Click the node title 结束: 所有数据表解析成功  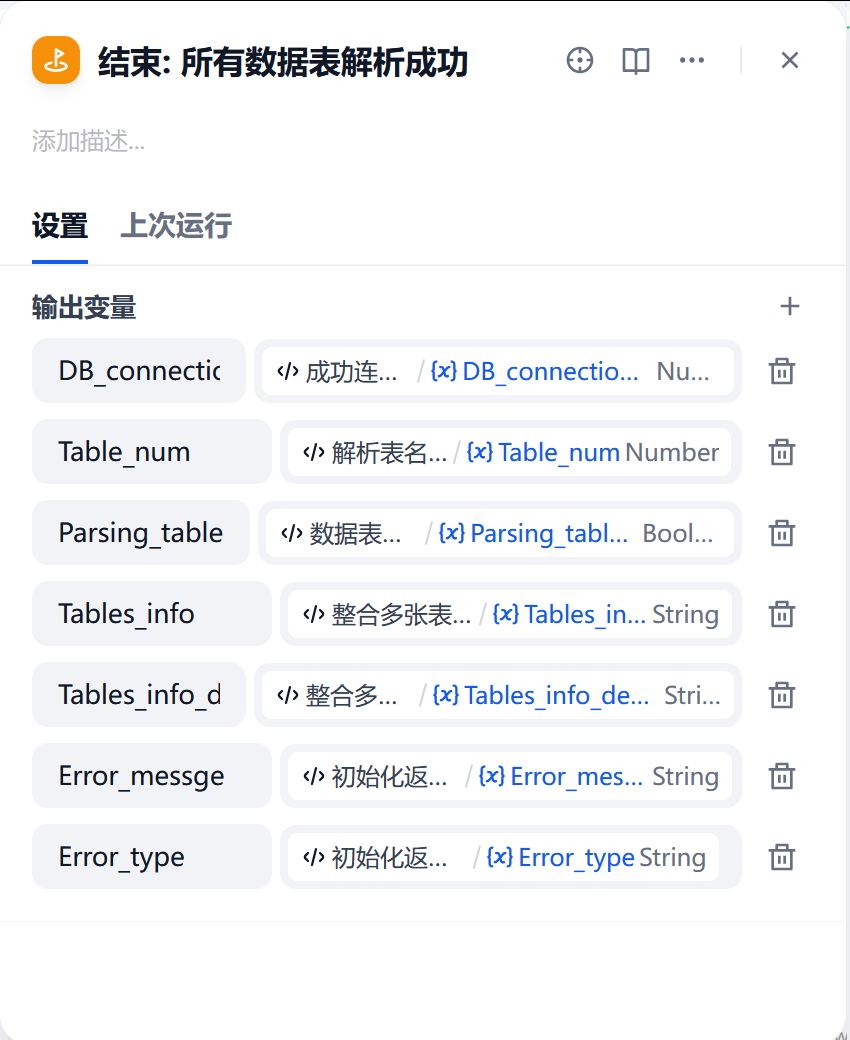pos(280,60)
